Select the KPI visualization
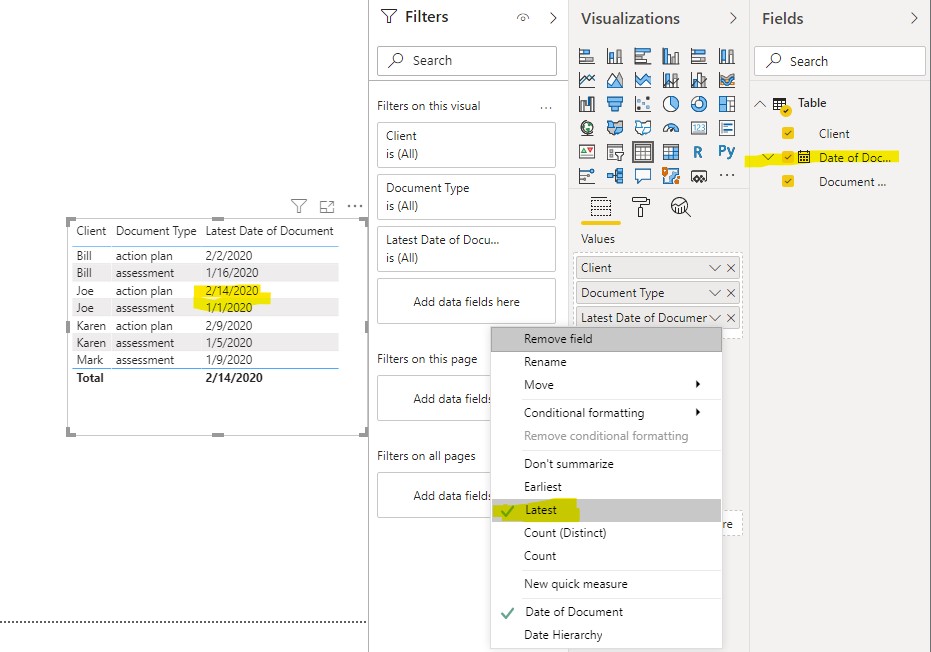Viewport: 931px width, 652px height. (x=587, y=152)
